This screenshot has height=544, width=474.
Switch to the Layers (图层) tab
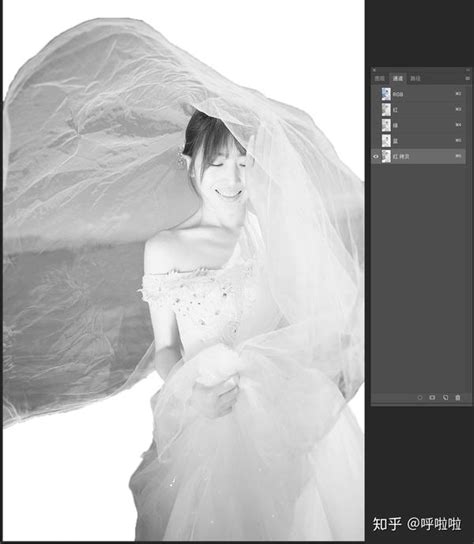(379, 79)
